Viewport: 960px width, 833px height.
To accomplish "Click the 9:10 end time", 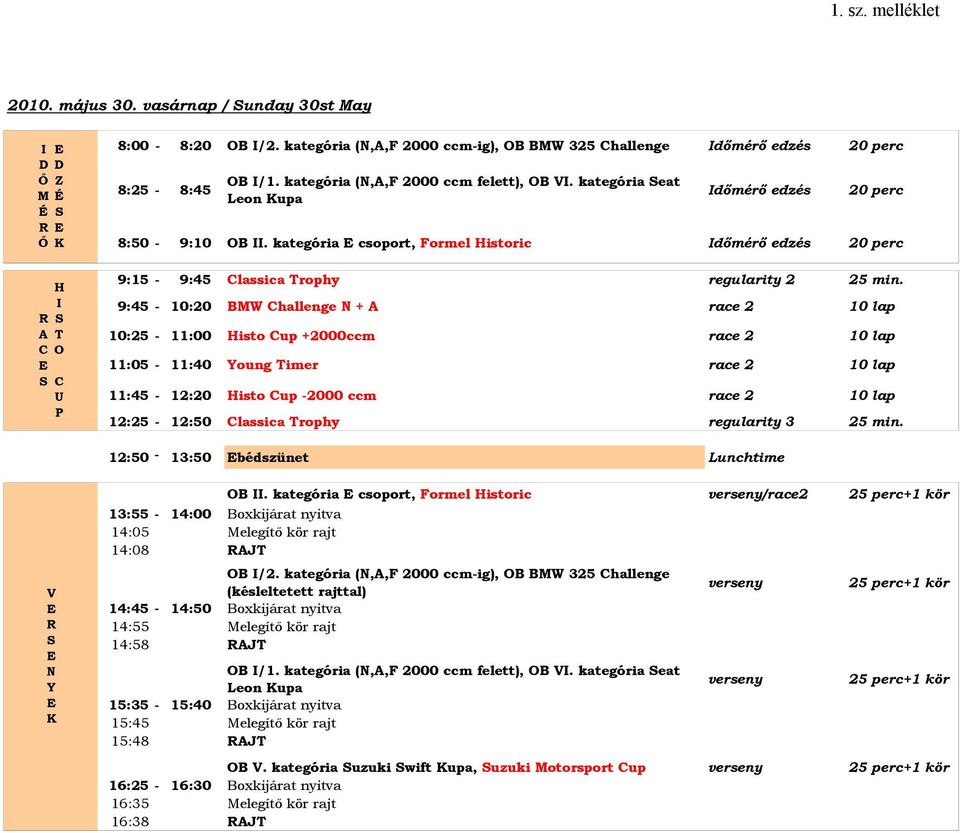I will pyautogui.click(x=195, y=243).
